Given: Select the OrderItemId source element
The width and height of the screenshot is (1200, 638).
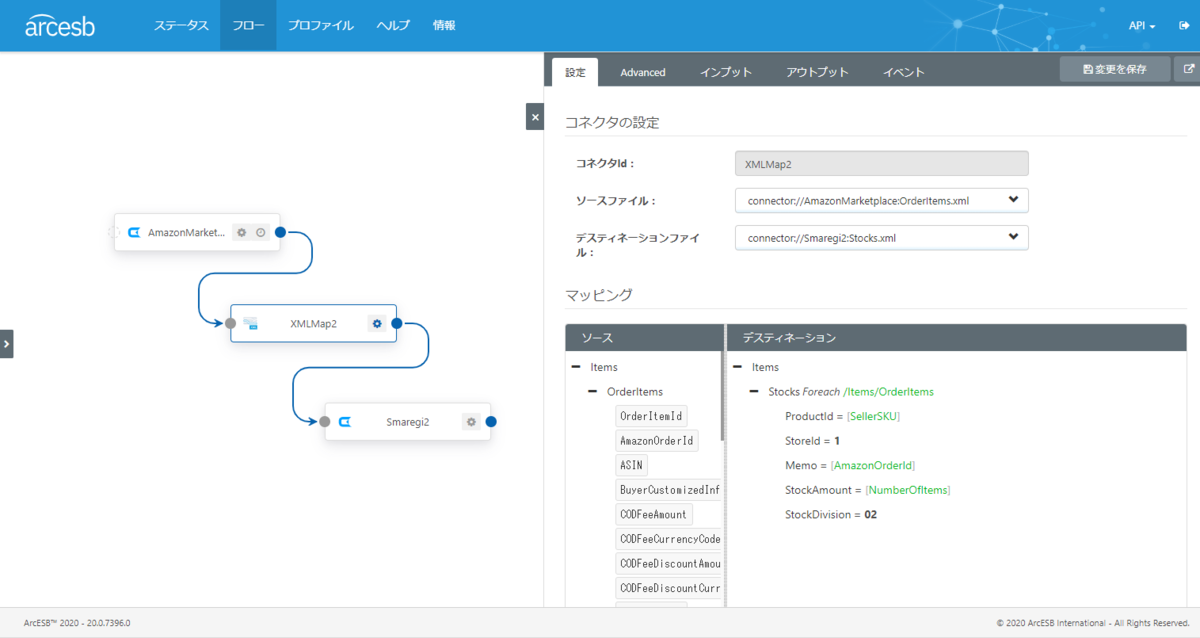Looking at the screenshot, I should pos(651,416).
